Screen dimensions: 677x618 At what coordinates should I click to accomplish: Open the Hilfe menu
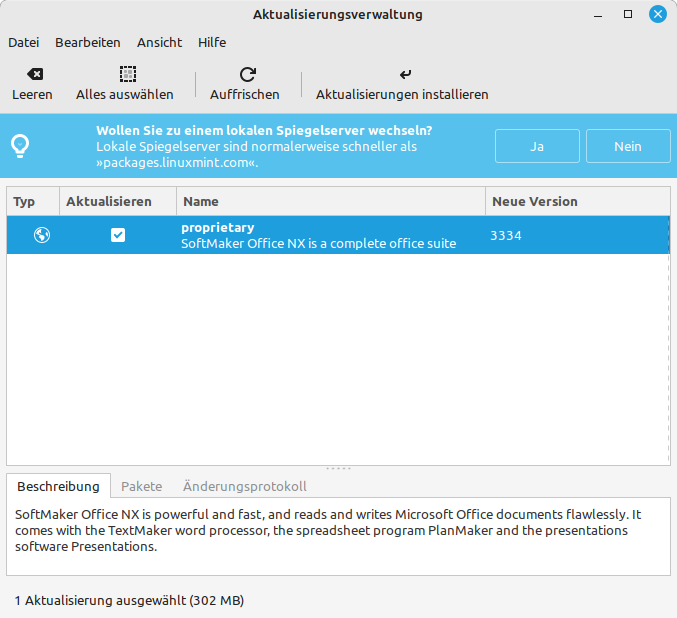coord(212,42)
